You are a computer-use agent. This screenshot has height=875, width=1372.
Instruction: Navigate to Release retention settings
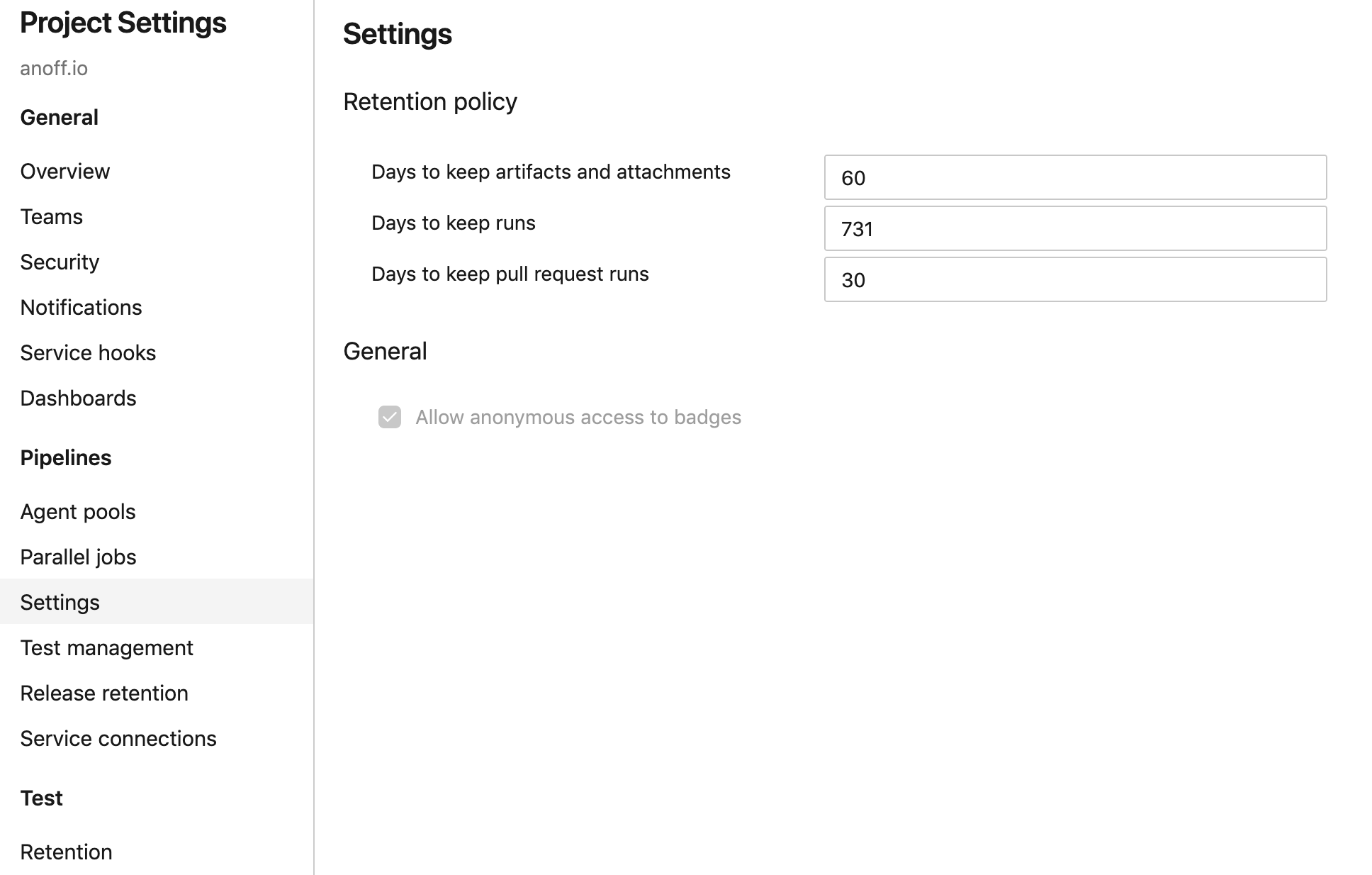[103, 693]
